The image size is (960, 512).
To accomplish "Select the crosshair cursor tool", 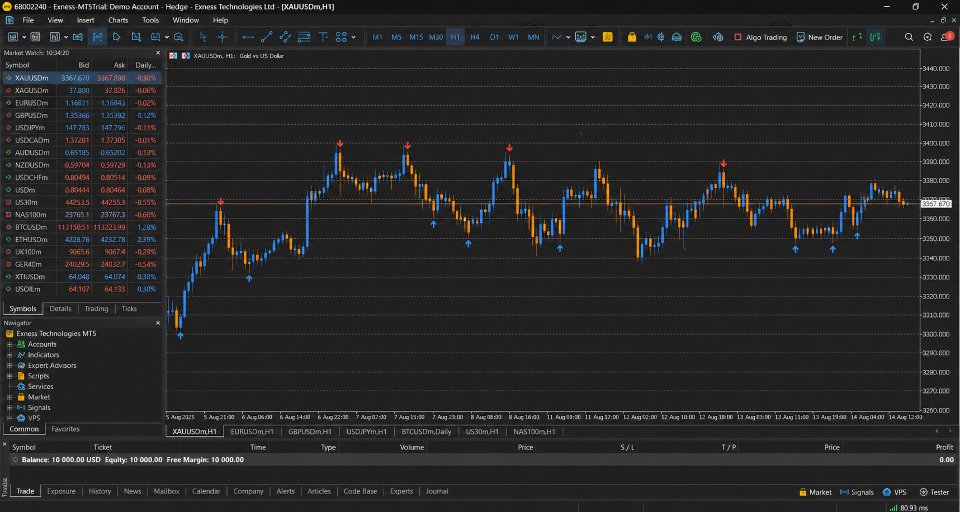I will [x=222, y=37].
